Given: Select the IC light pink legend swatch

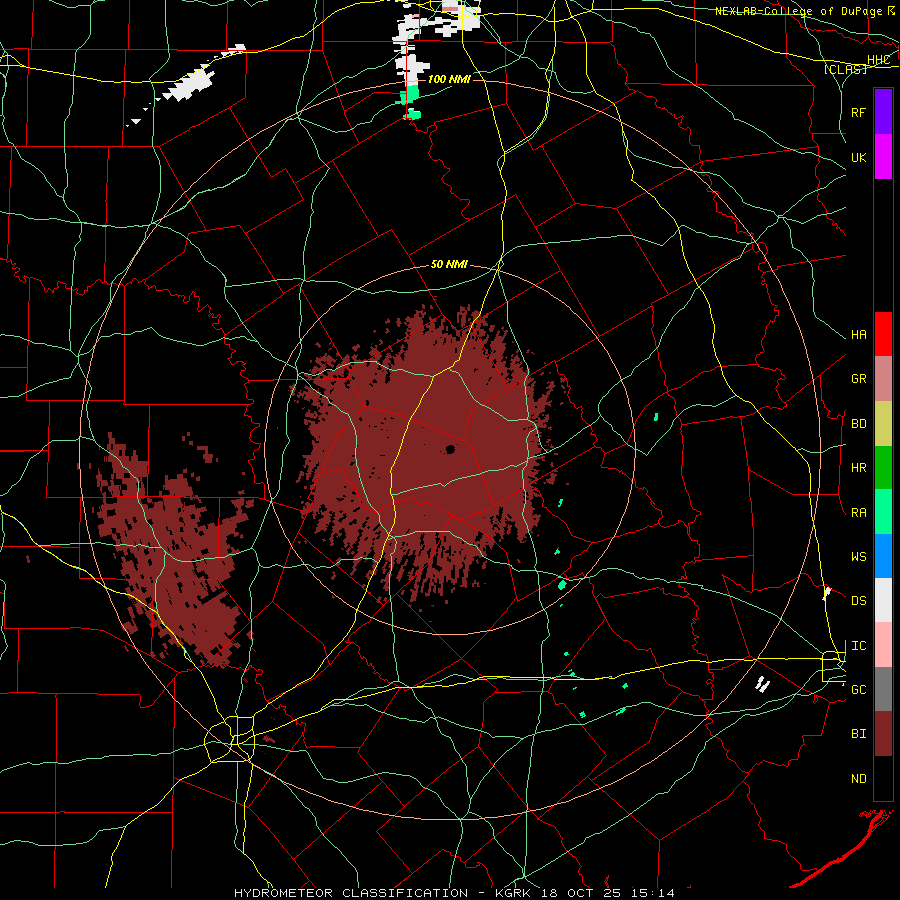Looking at the screenshot, I should point(883,645).
